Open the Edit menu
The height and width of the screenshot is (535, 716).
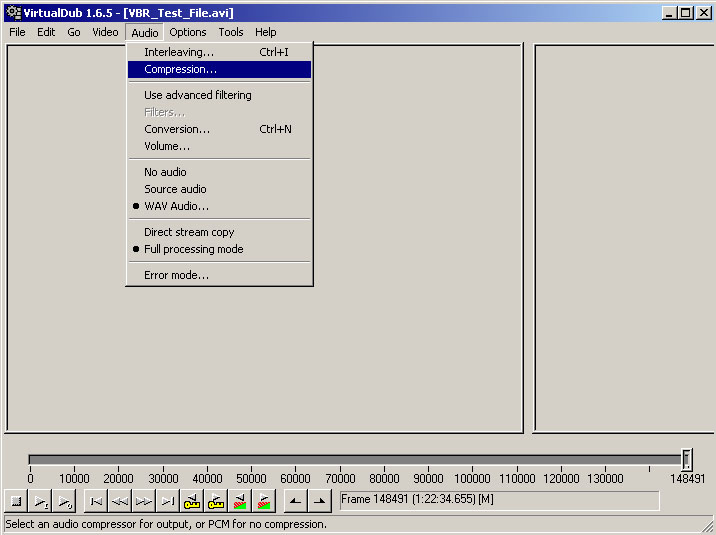pos(46,32)
